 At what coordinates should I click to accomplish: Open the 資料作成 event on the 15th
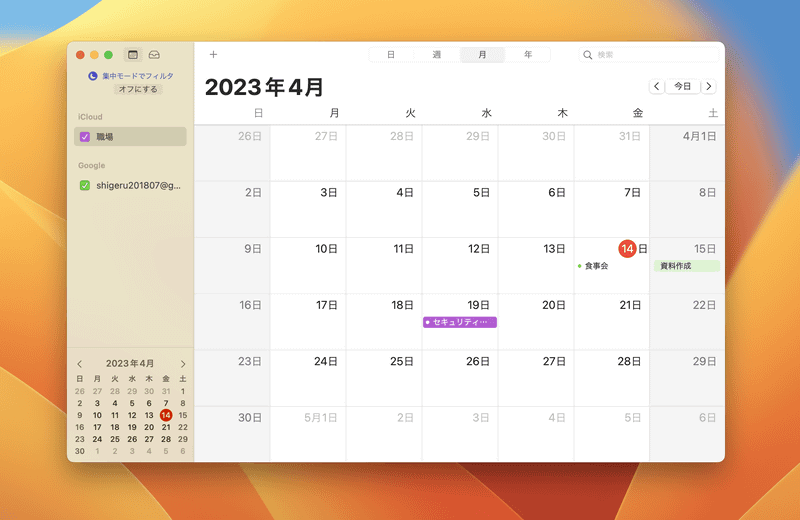click(x=687, y=266)
